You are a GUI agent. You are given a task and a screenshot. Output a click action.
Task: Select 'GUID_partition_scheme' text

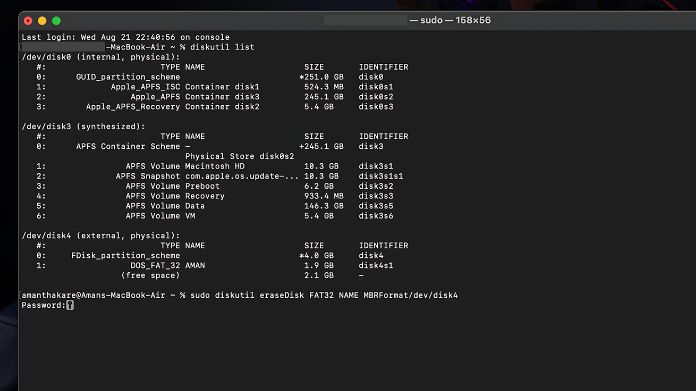tap(128, 77)
